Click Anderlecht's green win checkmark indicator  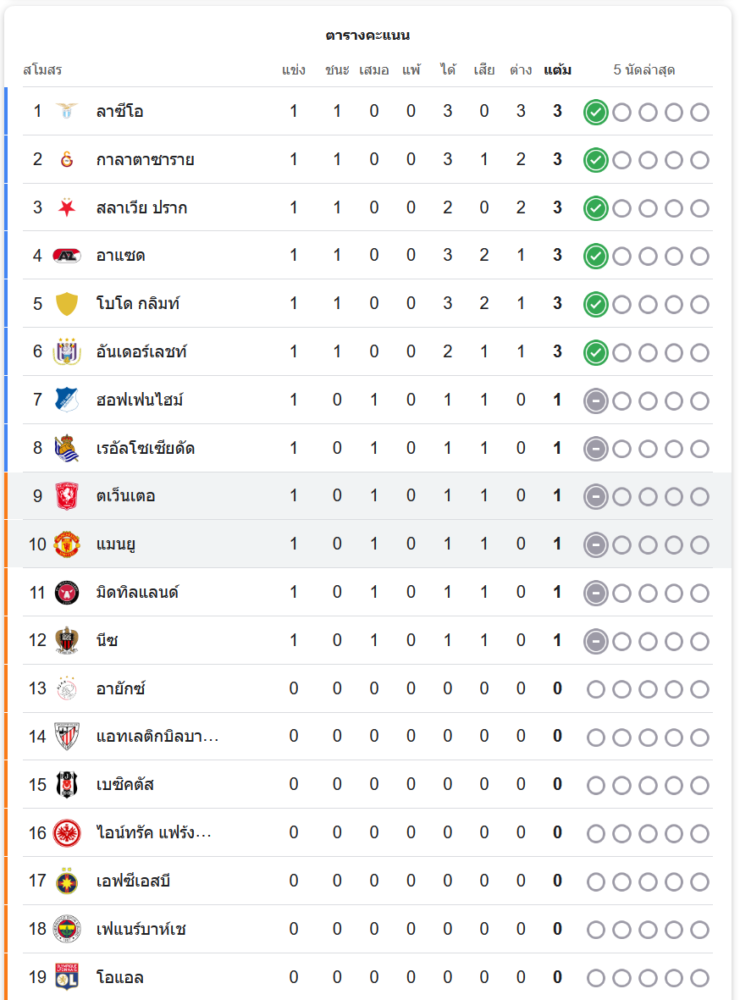595,352
